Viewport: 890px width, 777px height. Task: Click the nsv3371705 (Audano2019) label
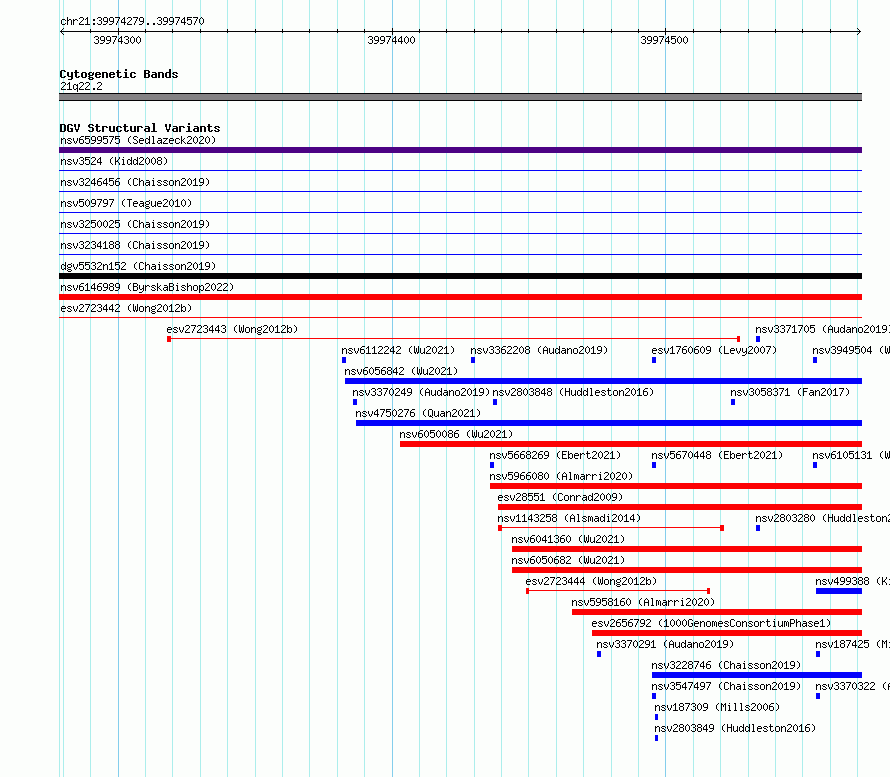coord(822,329)
